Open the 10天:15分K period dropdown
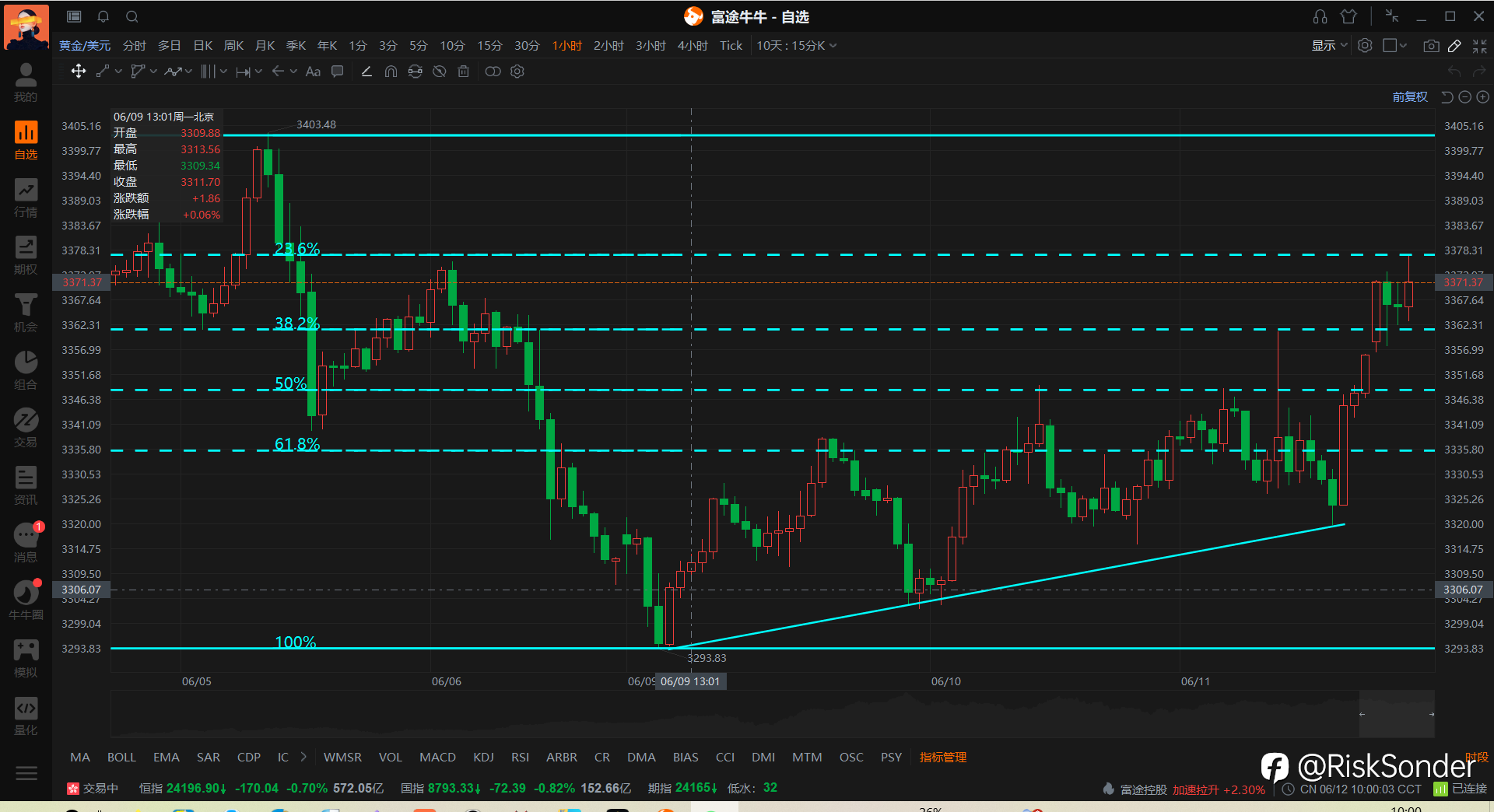 pyautogui.click(x=797, y=46)
